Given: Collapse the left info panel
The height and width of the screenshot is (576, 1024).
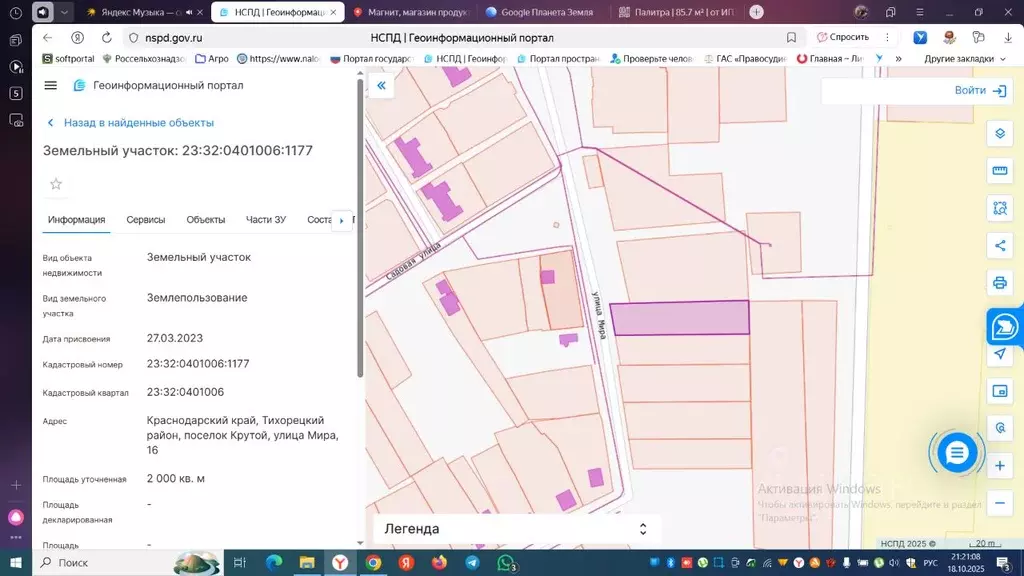Looking at the screenshot, I should pyautogui.click(x=381, y=86).
